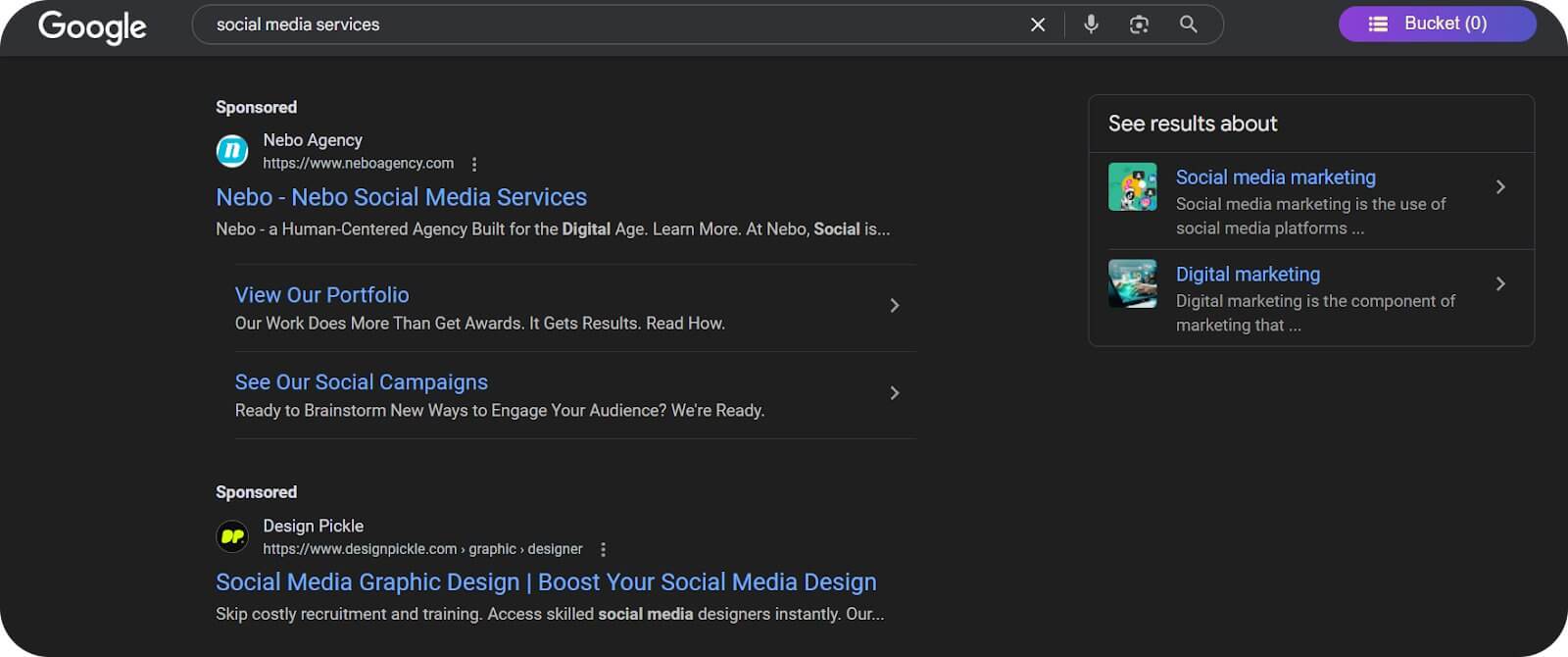The height and width of the screenshot is (657, 1568).
Task: Click the 'Design Pickle' advertiser name
Action: tap(313, 527)
